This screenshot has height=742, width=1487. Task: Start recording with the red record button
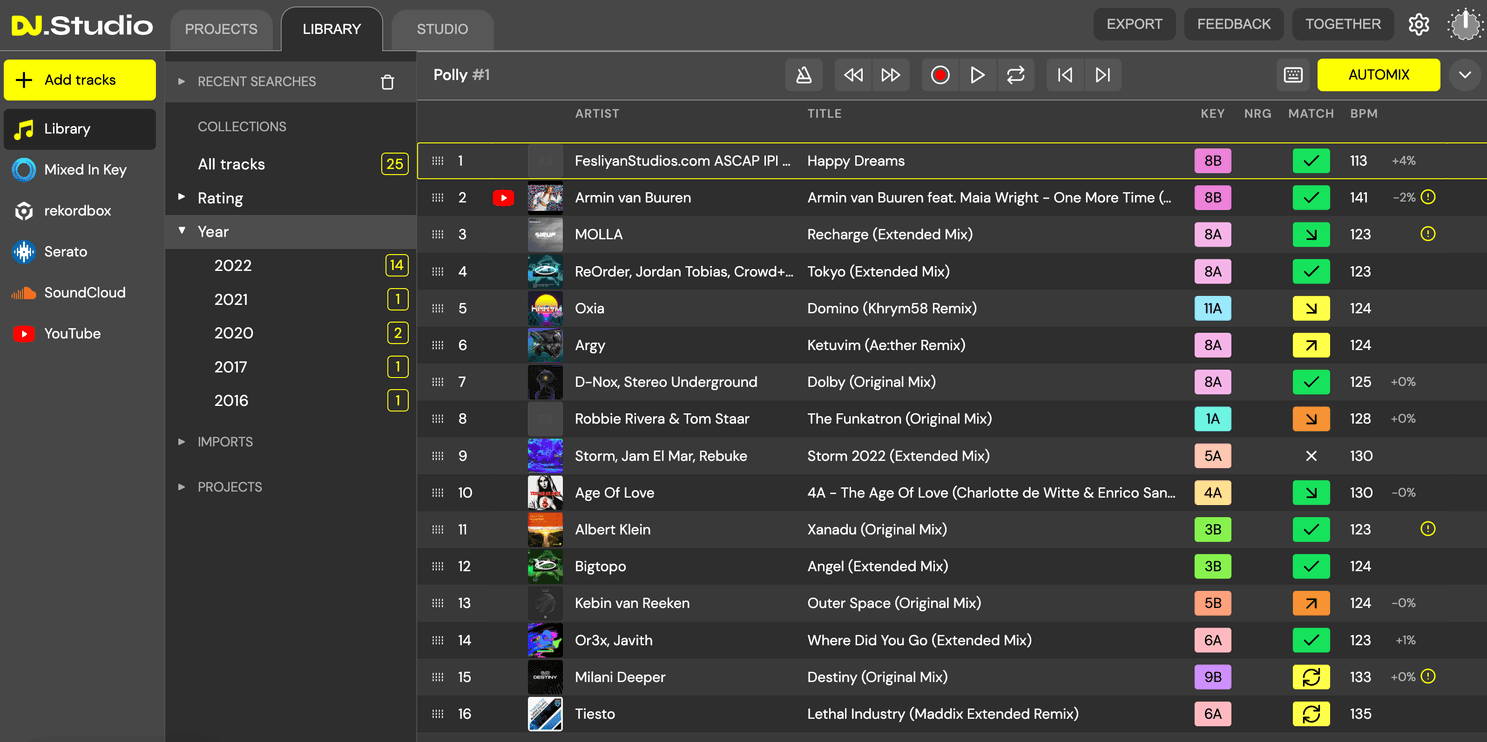point(940,75)
